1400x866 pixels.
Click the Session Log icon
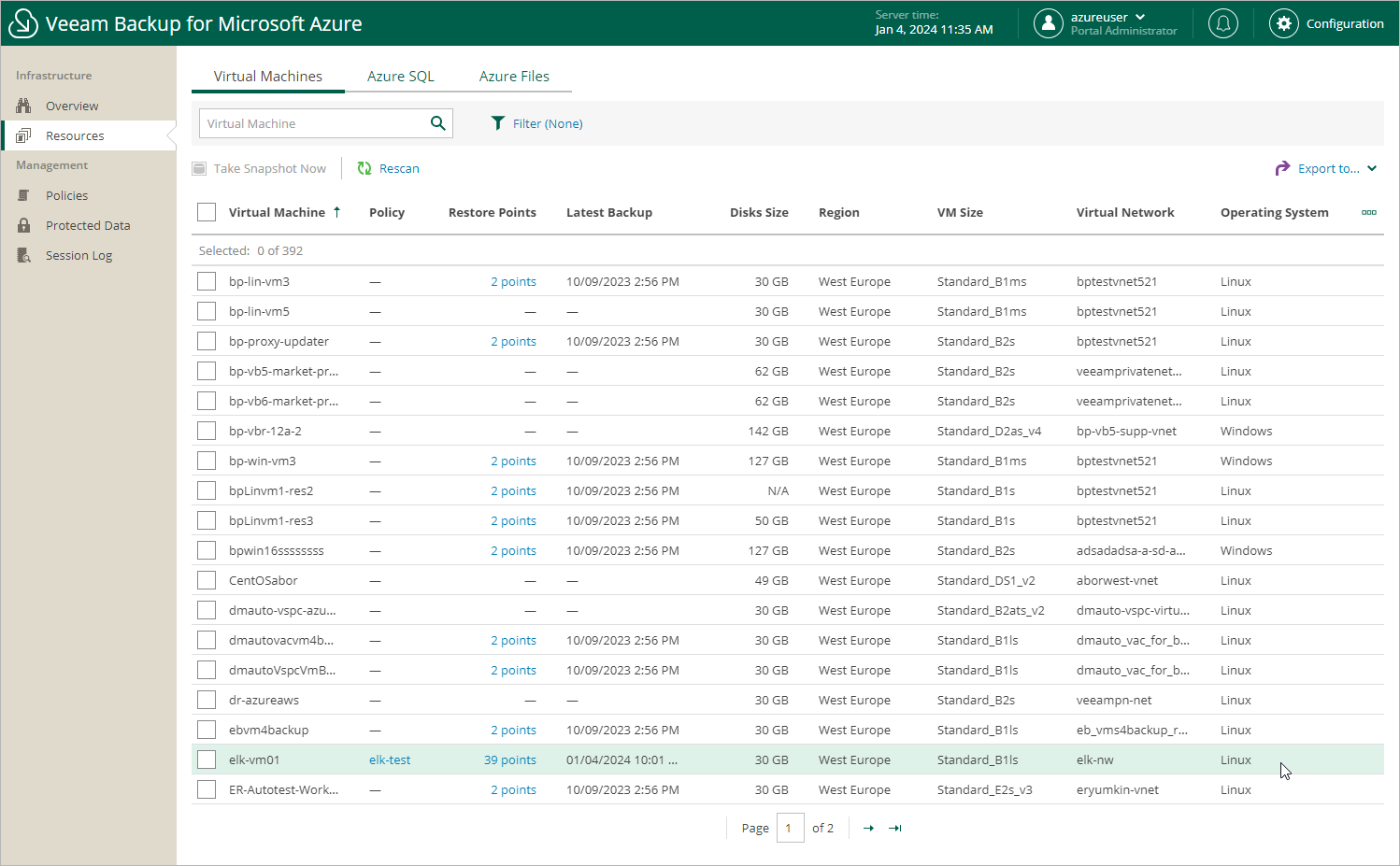pyautogui.click(x=24, y=255)
